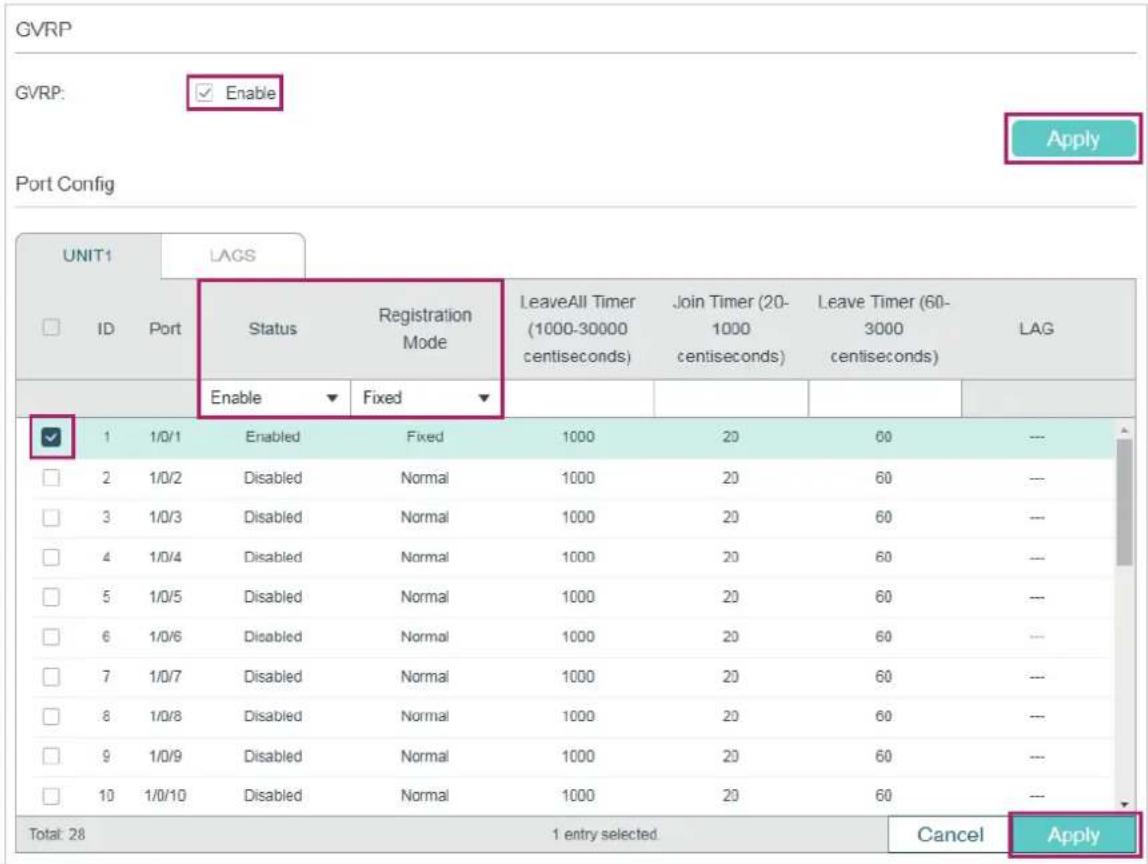Click the Leave Timer value 60 for port 1/0/7
This screenshot has height=864, width=1148.
[884, 677]
